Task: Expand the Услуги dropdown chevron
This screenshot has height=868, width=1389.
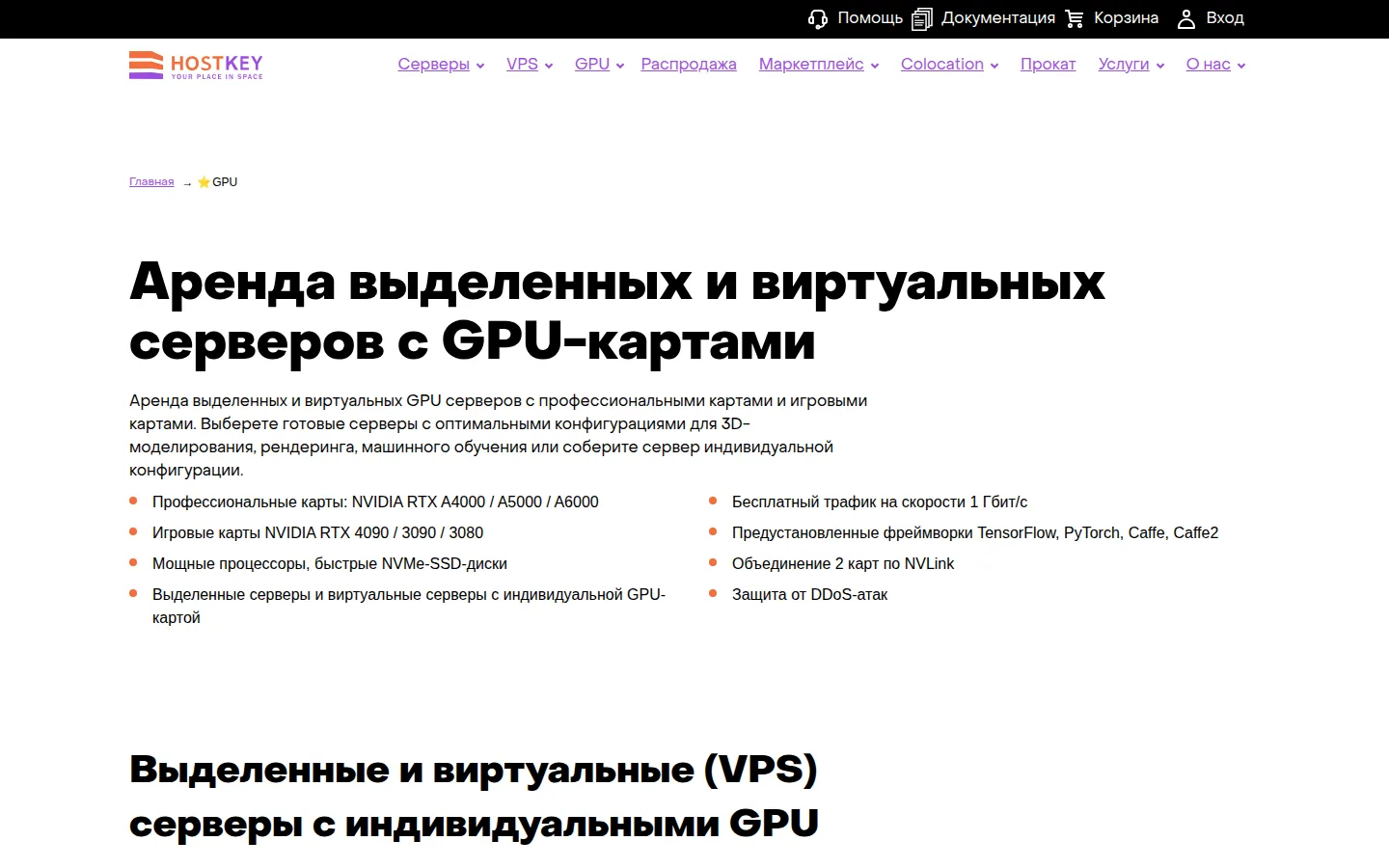Action: pos(1160,66)
